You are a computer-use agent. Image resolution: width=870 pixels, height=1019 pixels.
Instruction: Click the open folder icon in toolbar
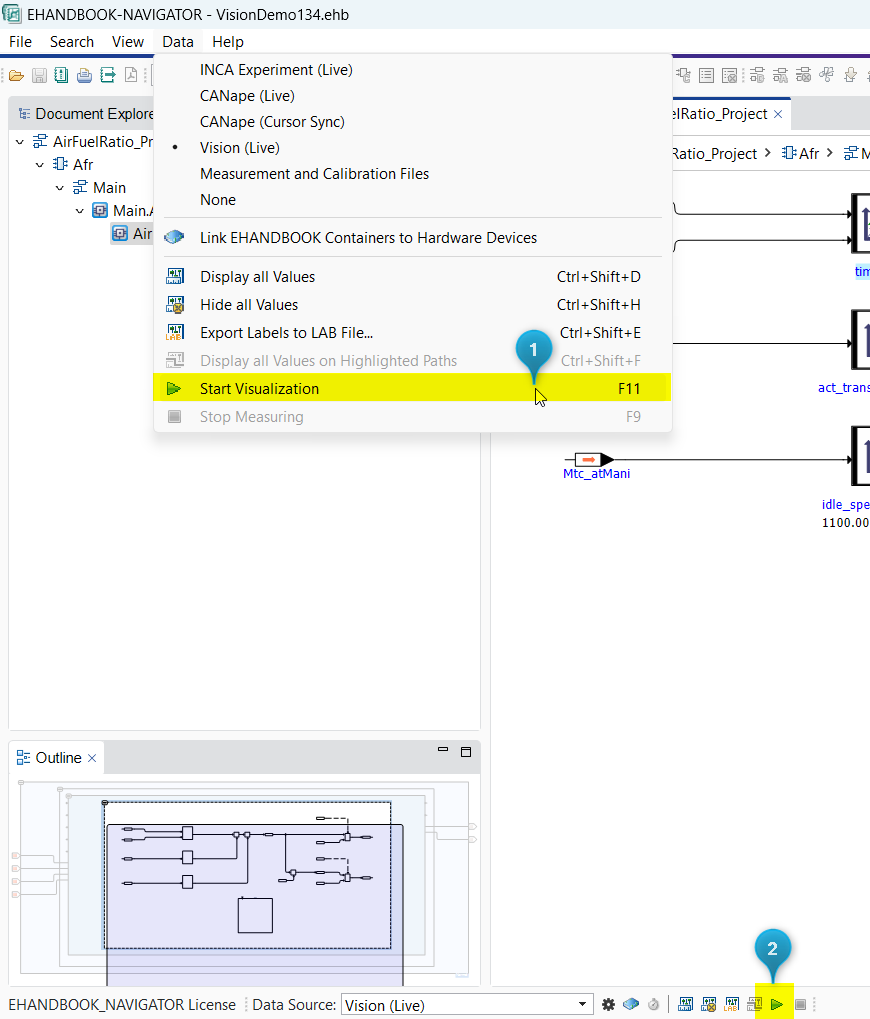(x=16, y=75)
